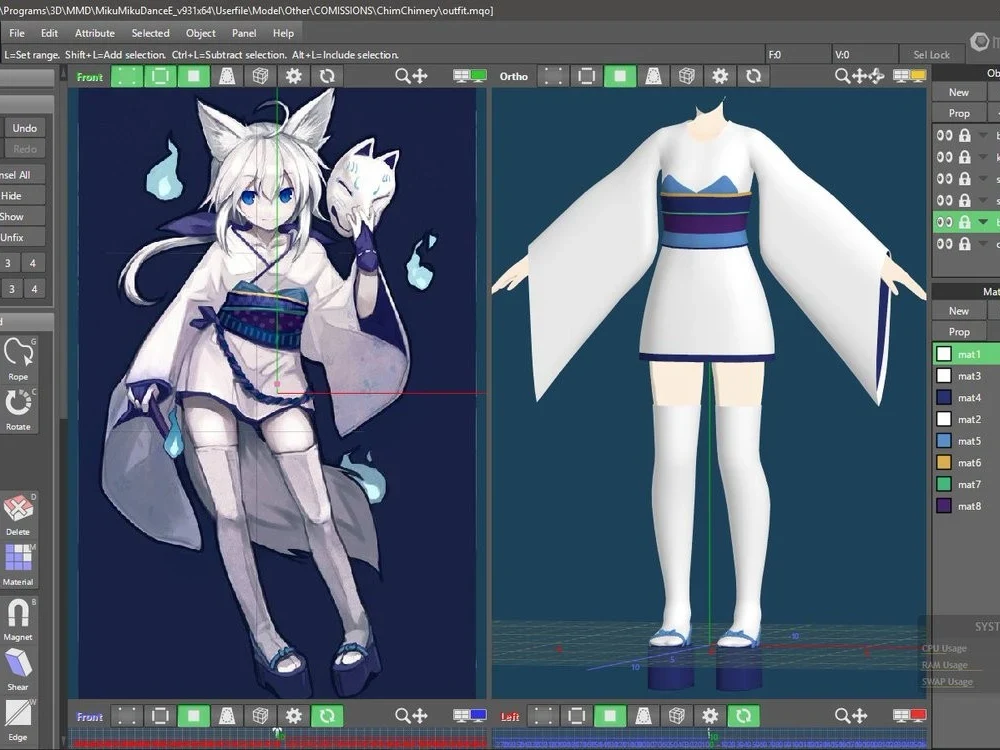1000x750 pixels.
Task: Open the Left view type selector
Action: 510,716
